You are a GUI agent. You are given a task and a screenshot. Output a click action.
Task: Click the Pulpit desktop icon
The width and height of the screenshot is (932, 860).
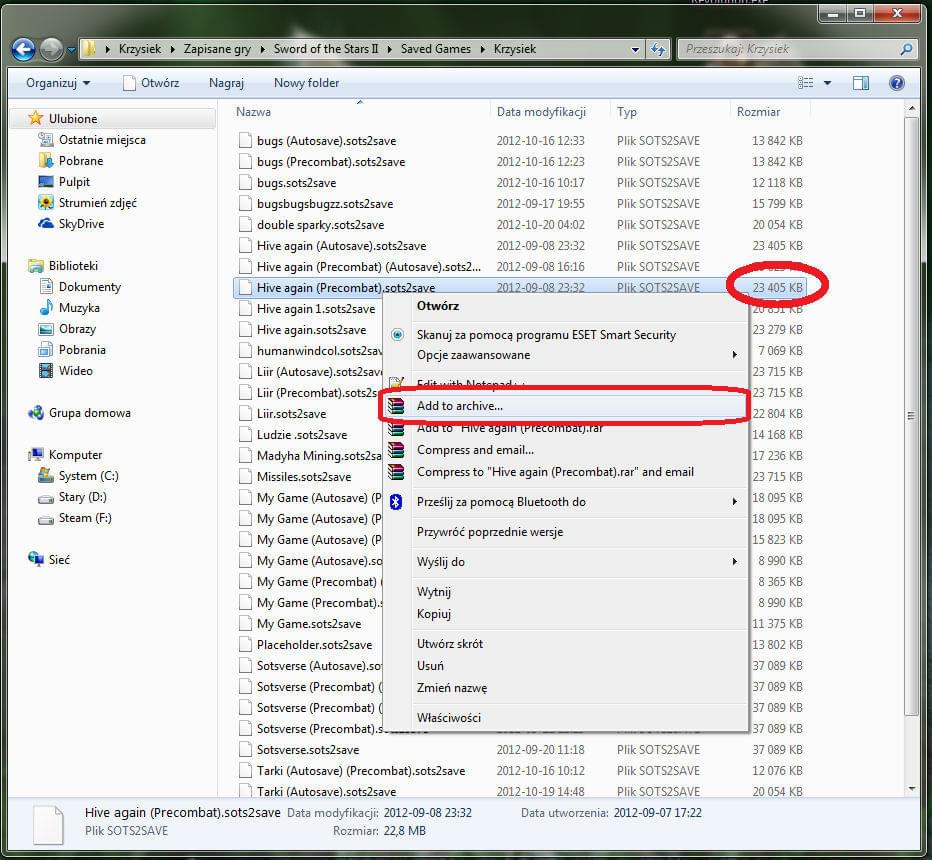(x=46, y=182)
